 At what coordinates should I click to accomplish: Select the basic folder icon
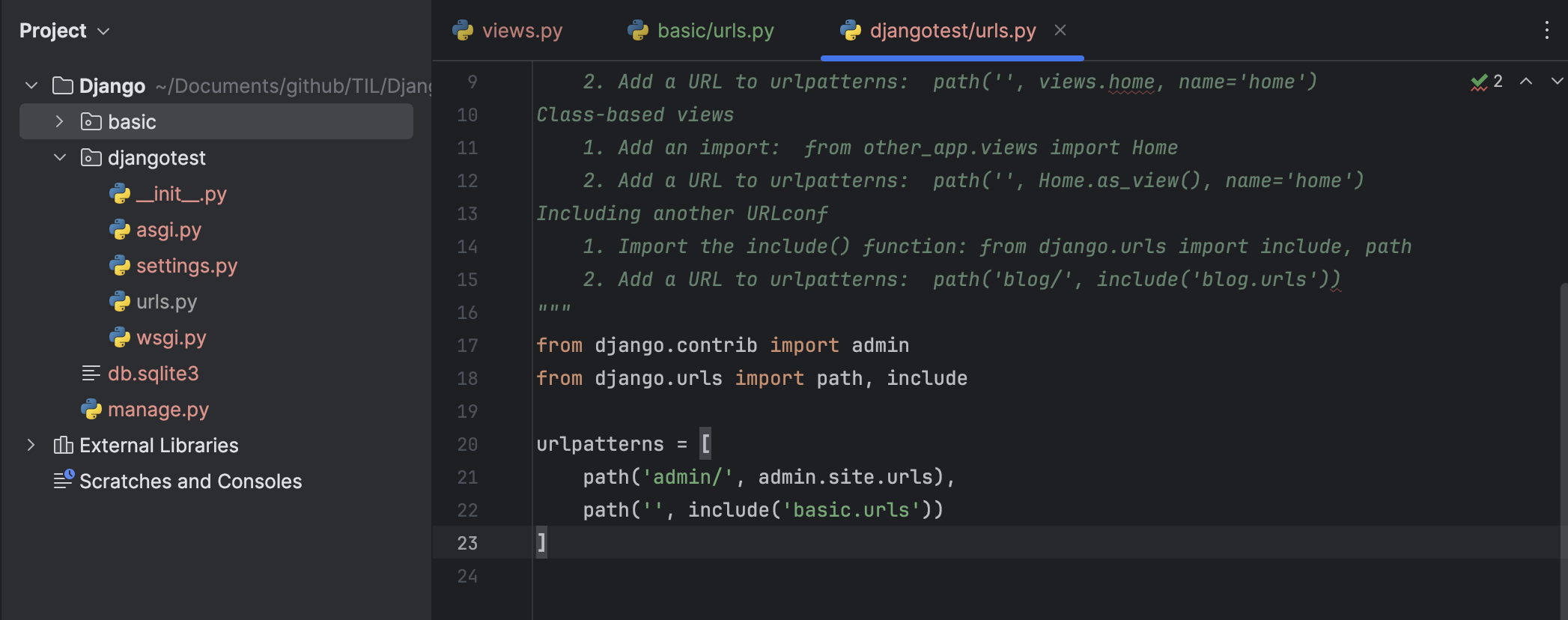(91, 121)
